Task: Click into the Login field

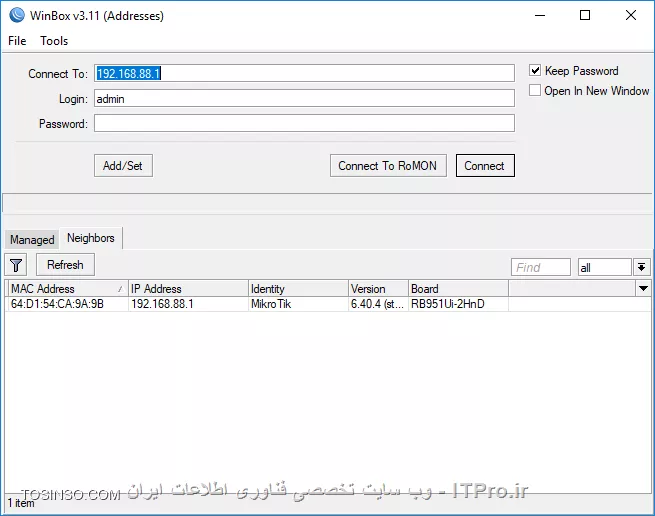Action: [304, 98]
